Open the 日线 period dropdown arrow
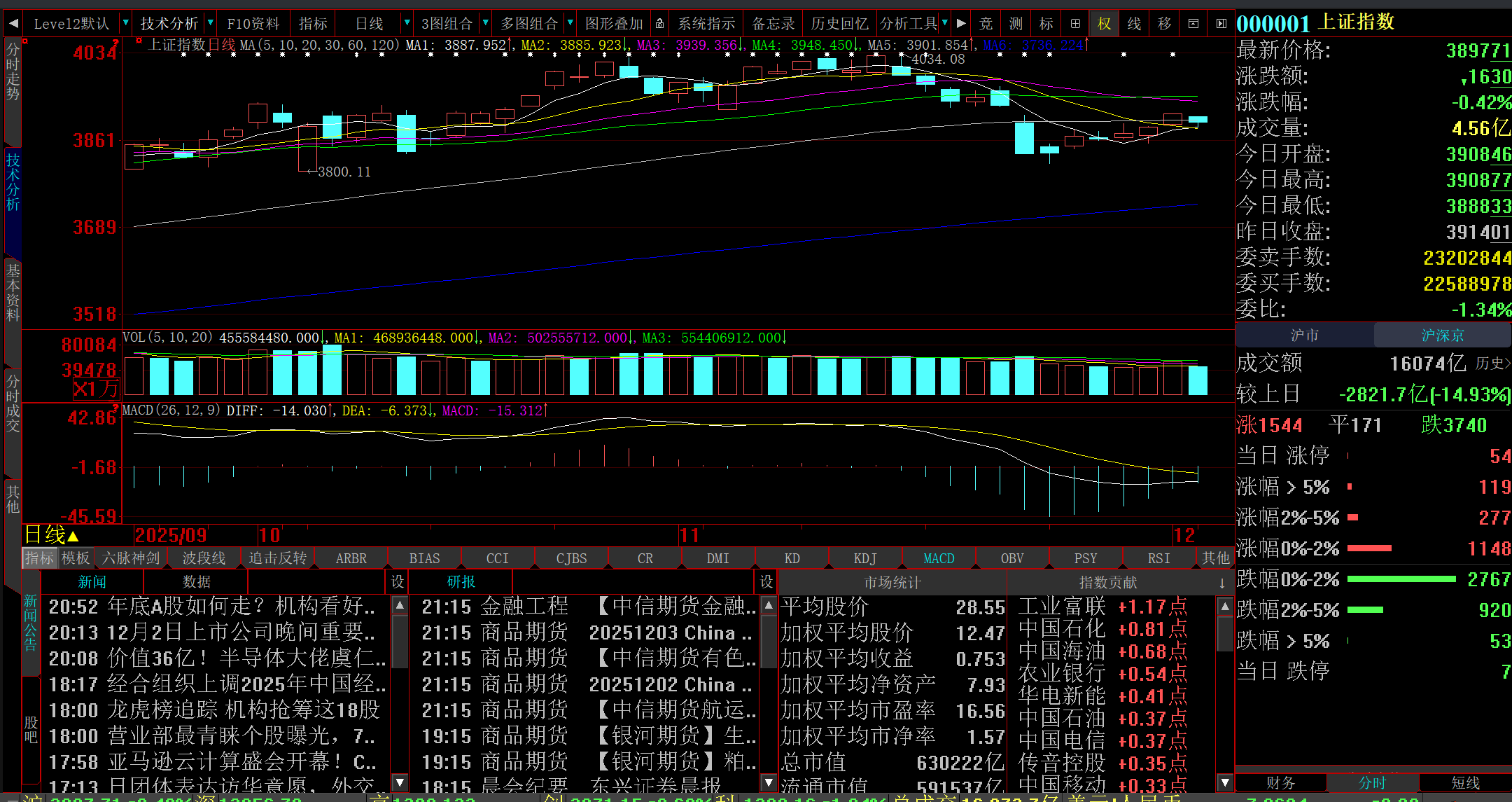 pyautogui.click(x=407, y=24)
